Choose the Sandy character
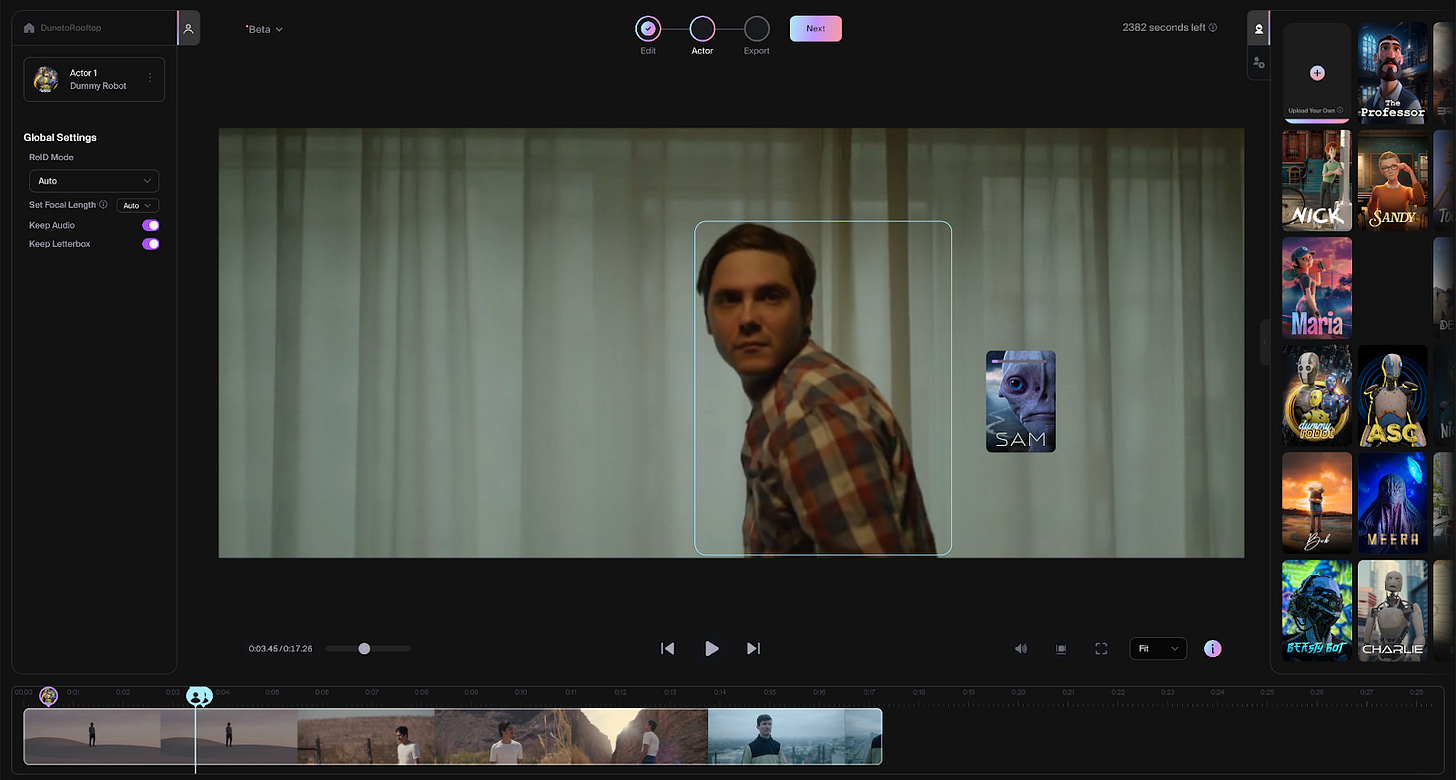The height and width of the screenshot is (780, 1456). pyautogui.click(x=1392, y=180)
